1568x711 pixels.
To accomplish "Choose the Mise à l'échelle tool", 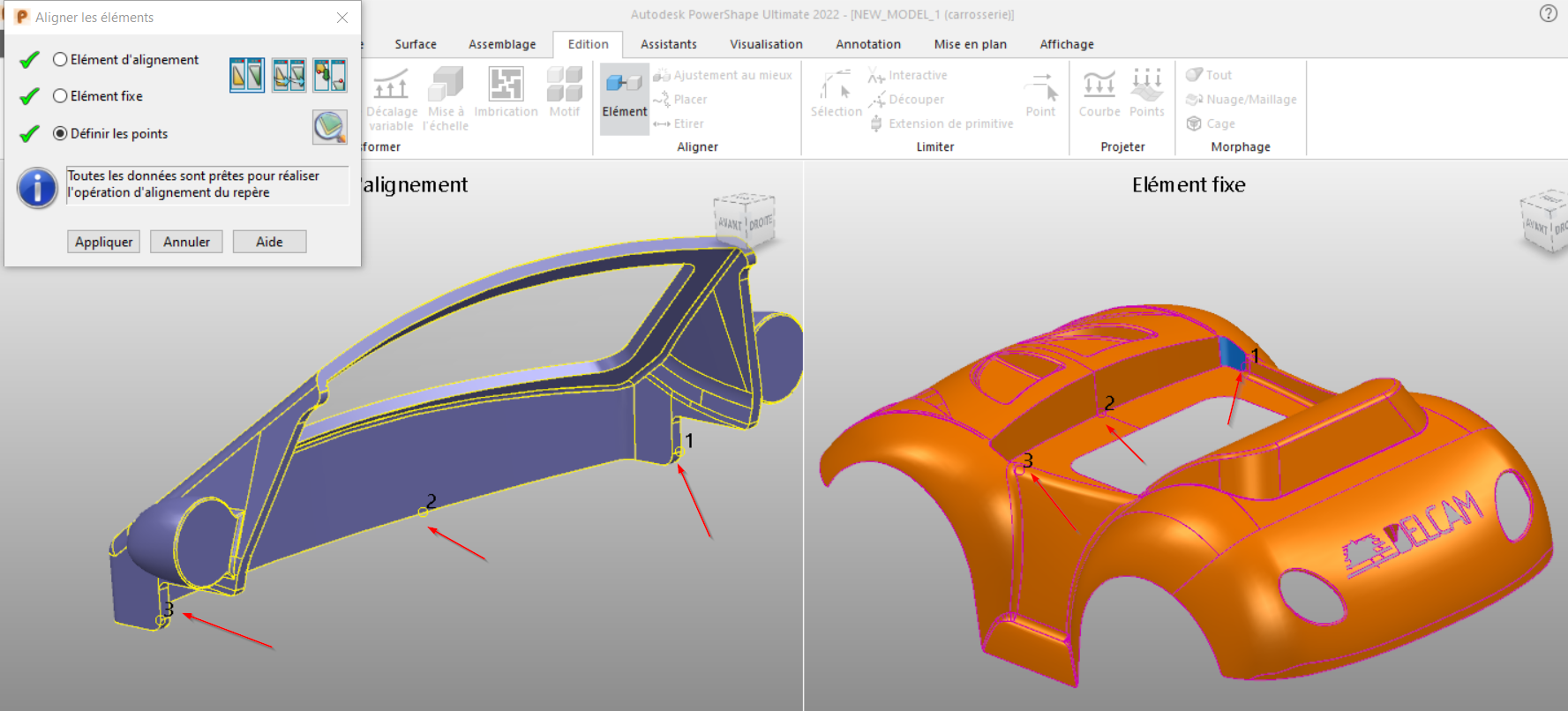I will (446, 98).
